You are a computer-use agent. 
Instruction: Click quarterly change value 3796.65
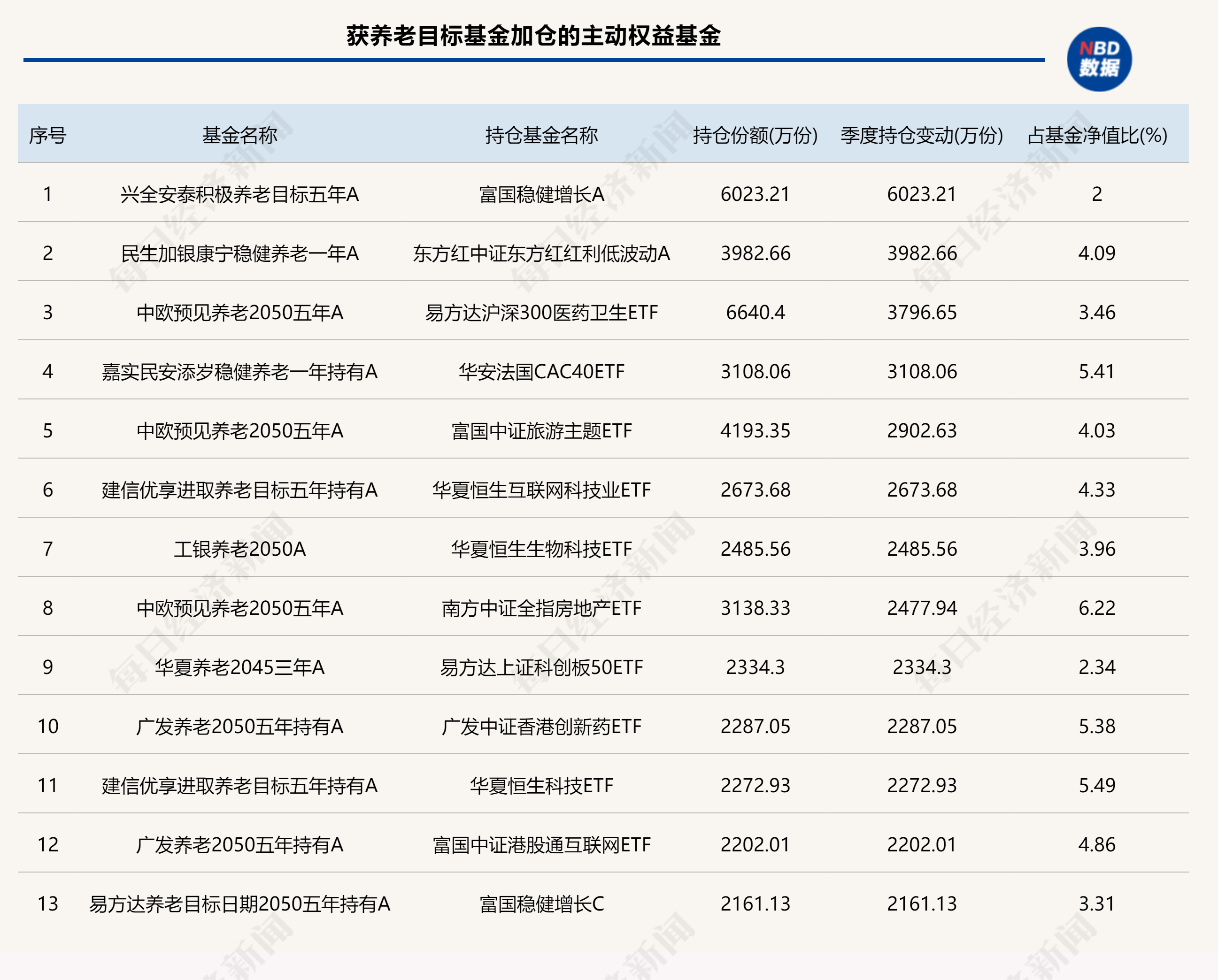(922, 313)
